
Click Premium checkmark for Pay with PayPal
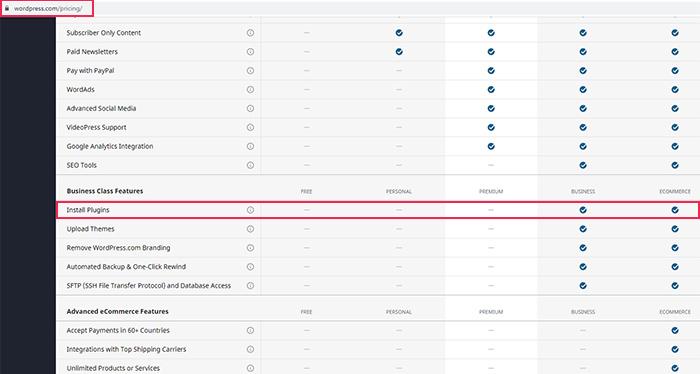coord(491,71)
